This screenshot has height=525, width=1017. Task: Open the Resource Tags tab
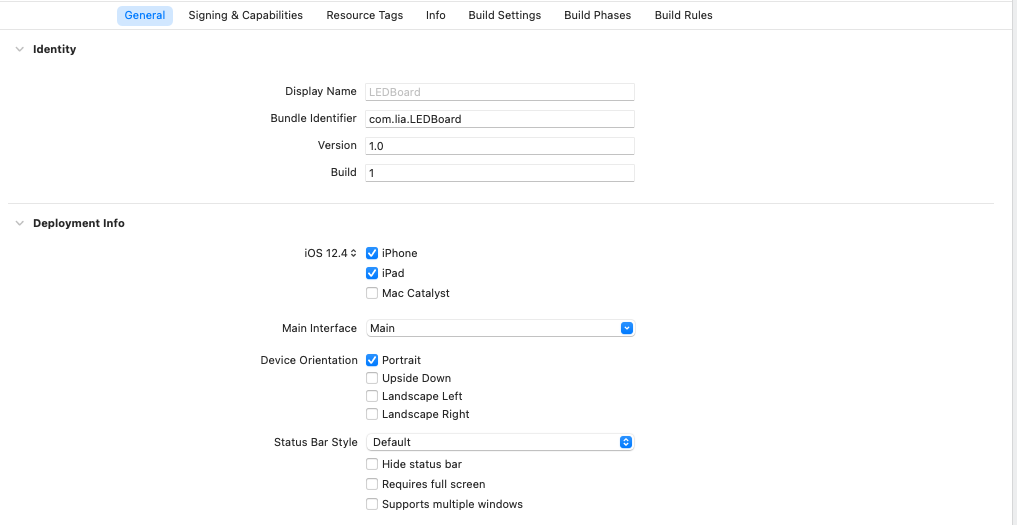click(365, 16)
